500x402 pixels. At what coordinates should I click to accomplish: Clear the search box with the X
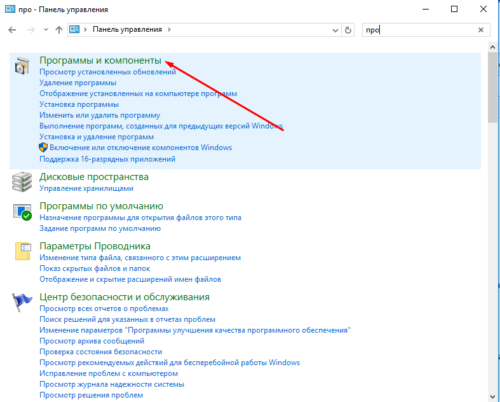point(481,30)
